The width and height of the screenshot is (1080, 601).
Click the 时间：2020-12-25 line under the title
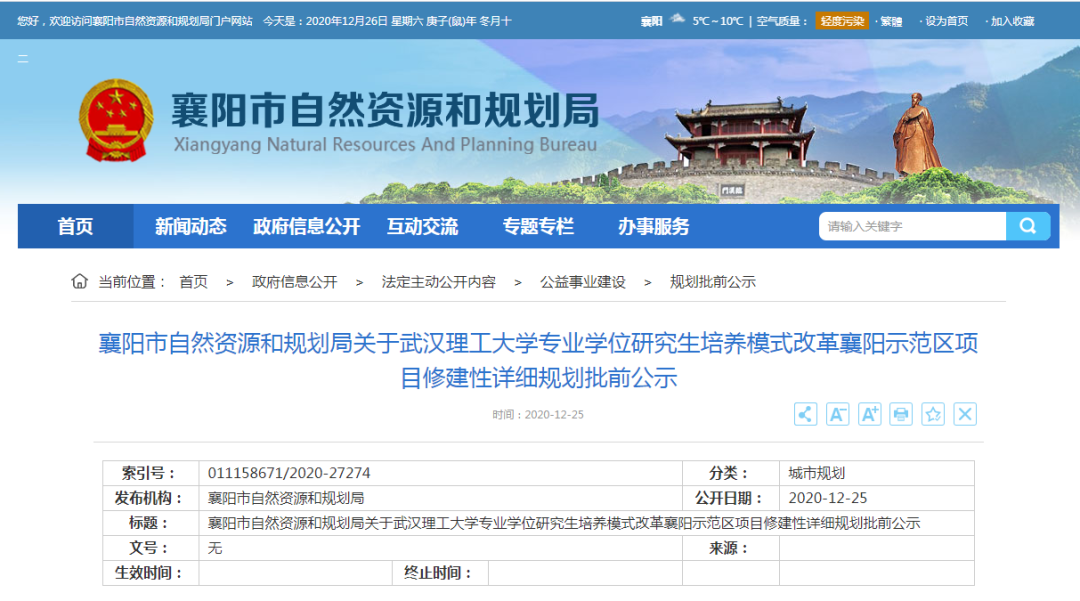(x=538, y=414)
